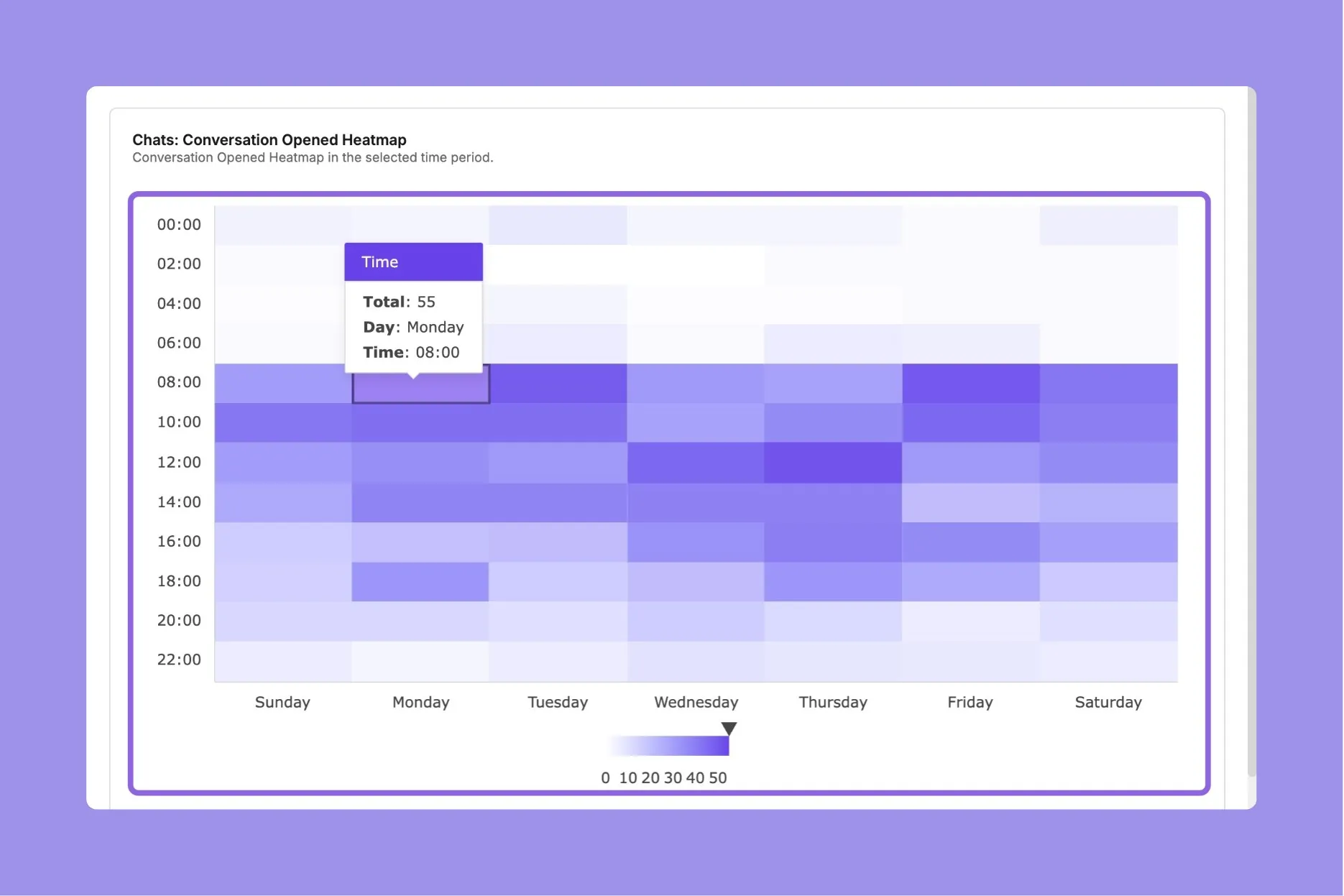Click the 08:00 time axis label
1344x896 pixels.
point(179,382)
